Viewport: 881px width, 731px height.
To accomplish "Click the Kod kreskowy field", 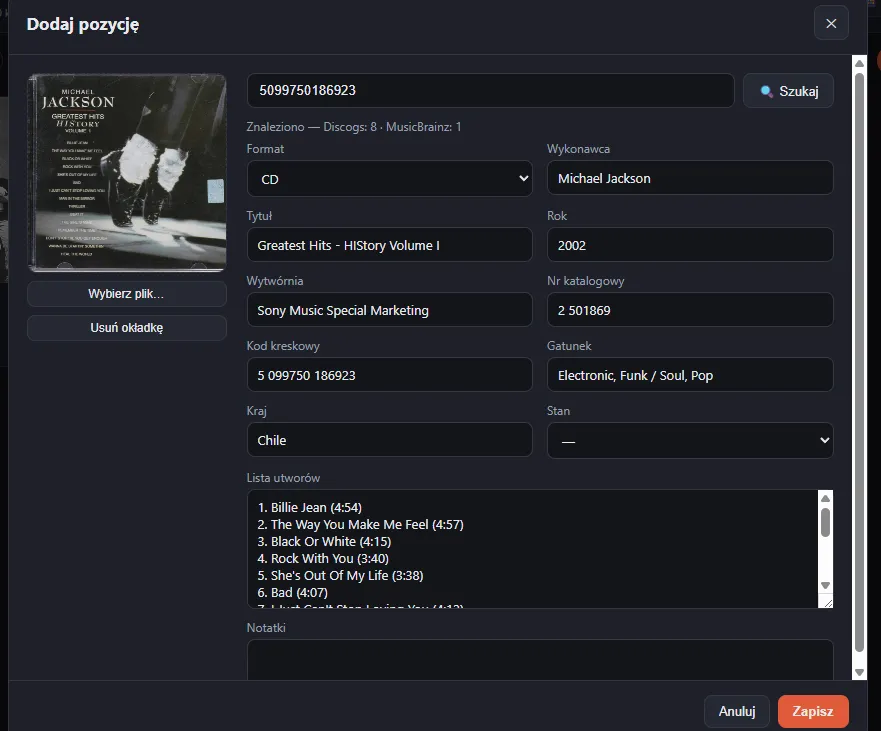I will 389,375.
